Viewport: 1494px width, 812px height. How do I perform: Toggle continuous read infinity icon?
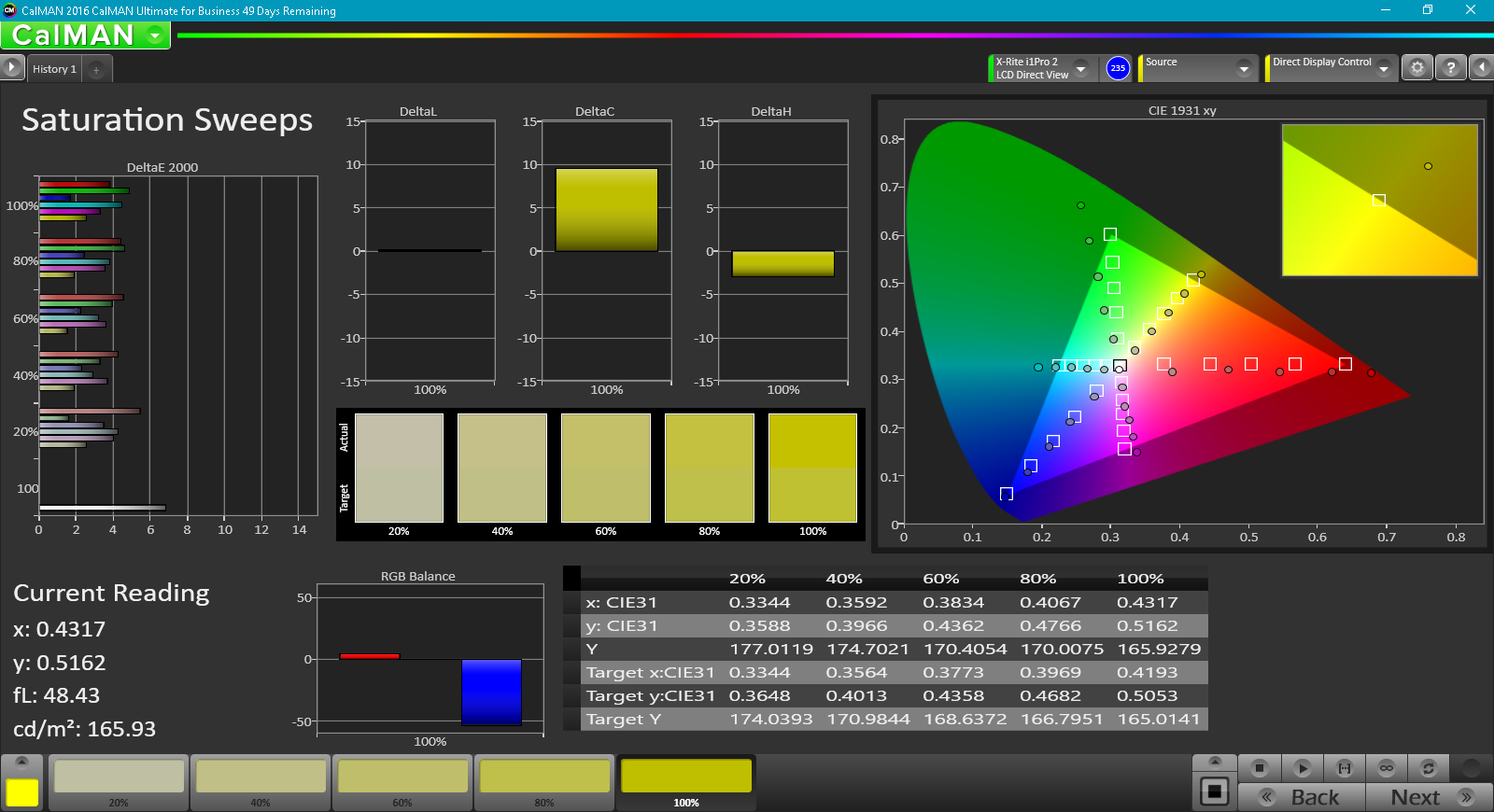click(x=1387, y=768)
